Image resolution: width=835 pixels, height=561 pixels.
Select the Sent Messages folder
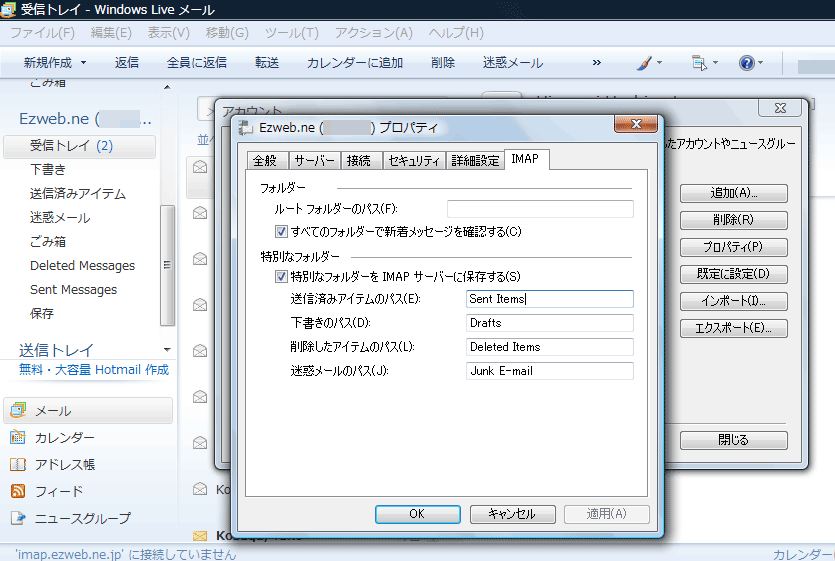[73, 290]
